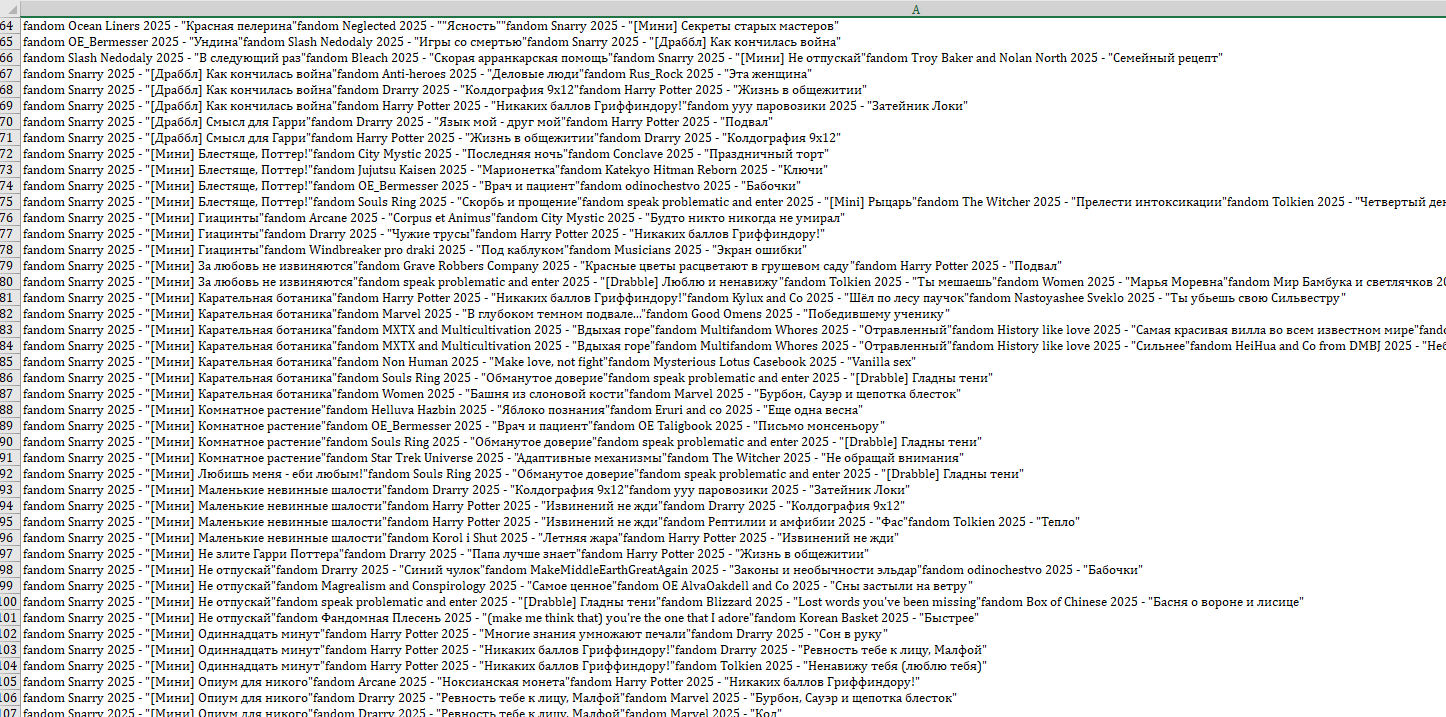1446x717 pixels.
Task: Select the cell with "Corpus et Animus"
Action: (732, 218)
